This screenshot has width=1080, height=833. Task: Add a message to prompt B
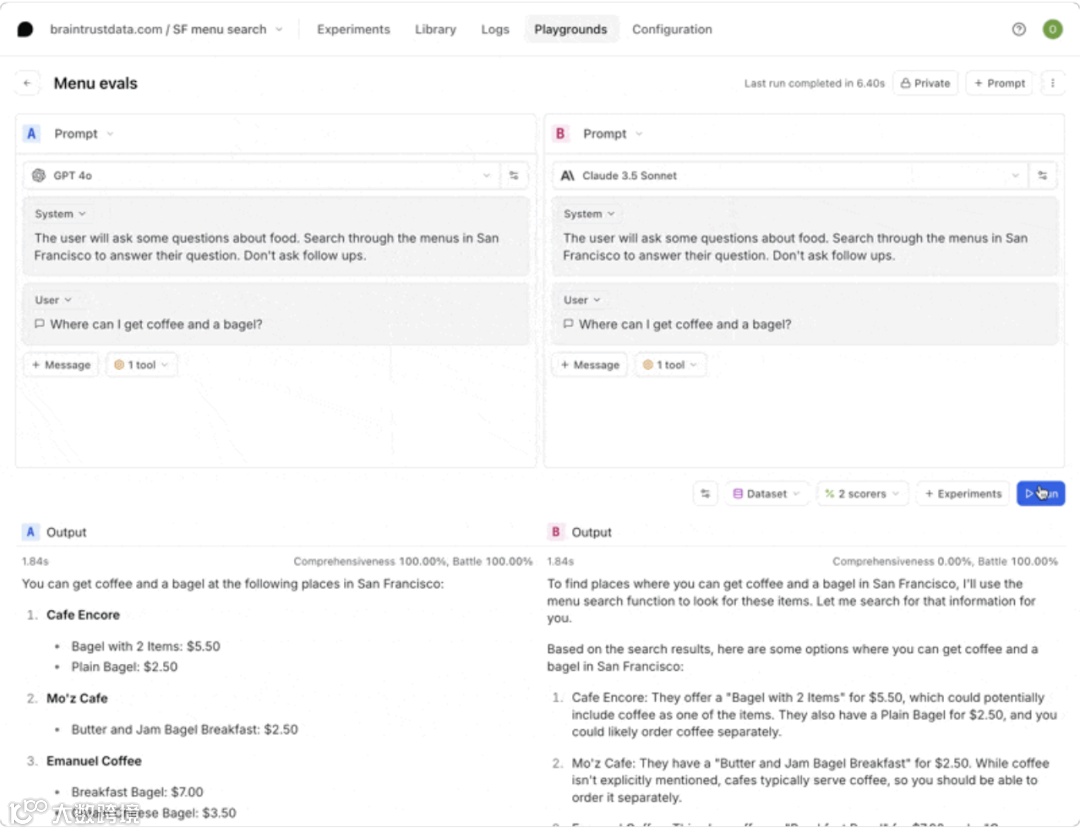point(590,364)
